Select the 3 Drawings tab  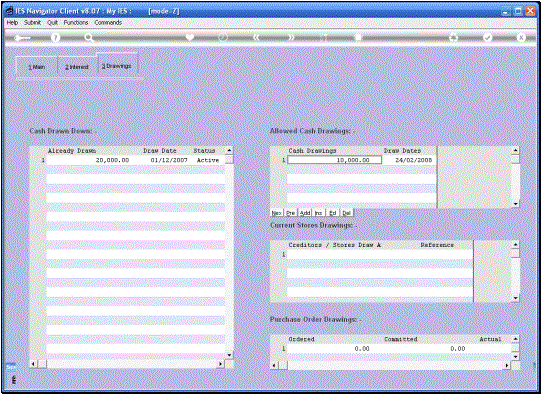click(117, 66)
